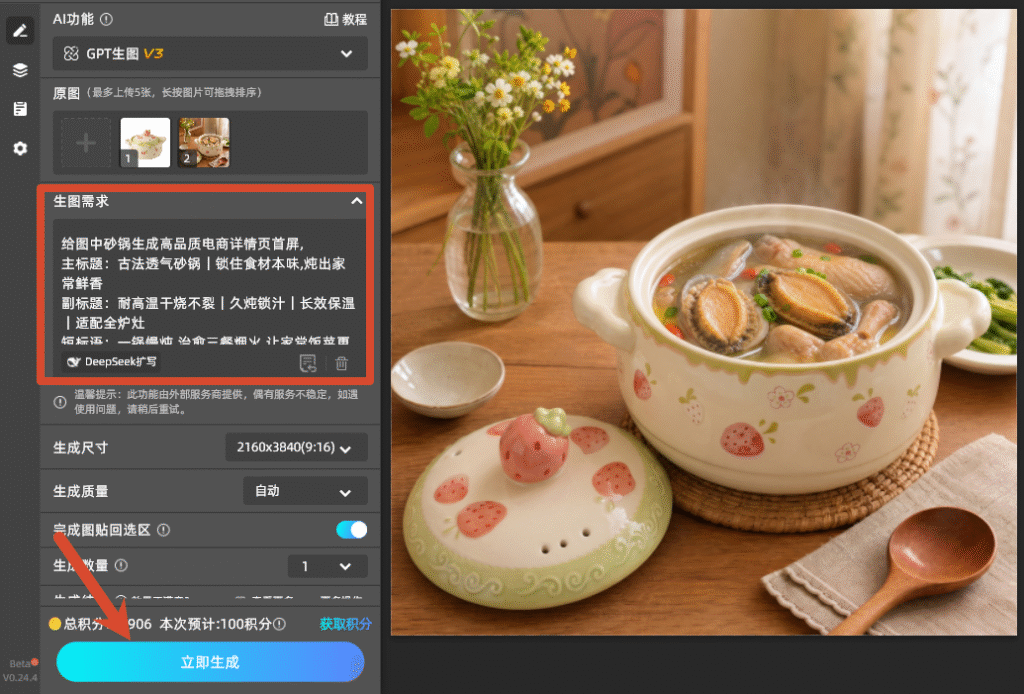Screen dimensions: 1024x694
Task: Select source image thumbnail 2
Action: coord(204,142)
